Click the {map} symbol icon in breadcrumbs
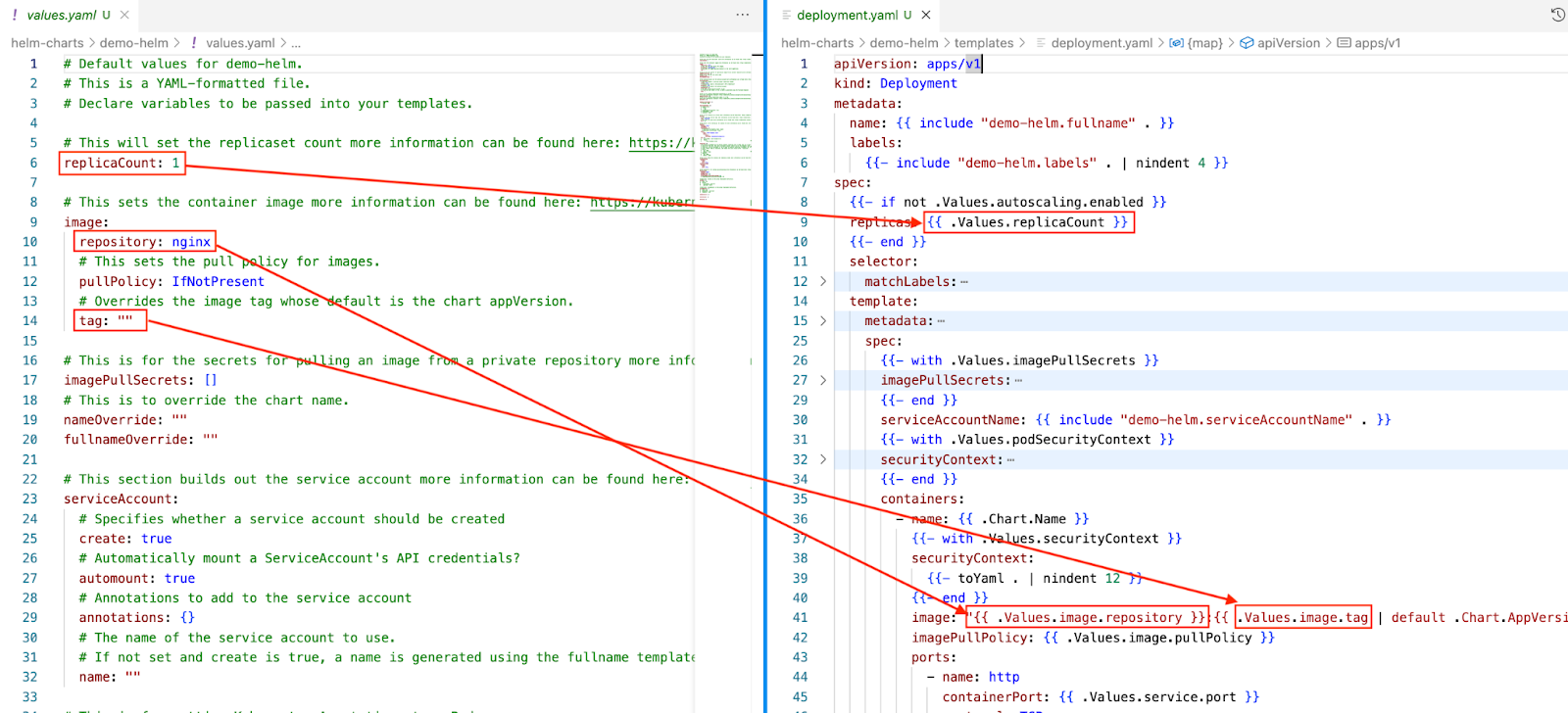 [x=1176, y=43]
